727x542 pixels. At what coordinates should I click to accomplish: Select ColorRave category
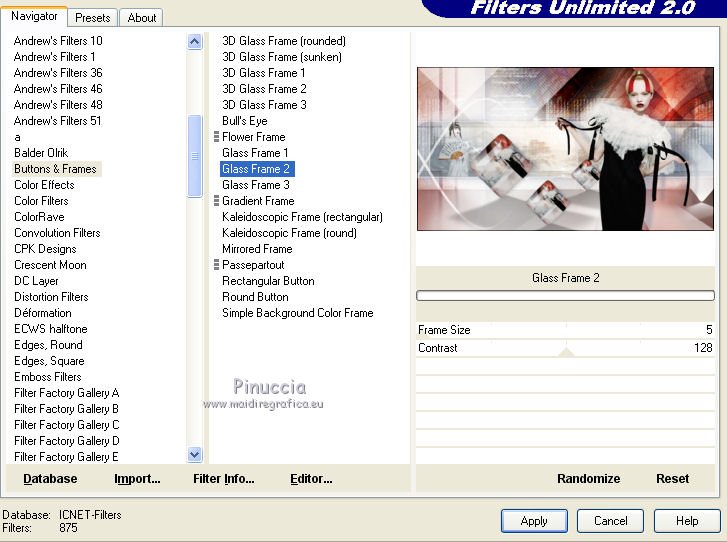point(39,217)
